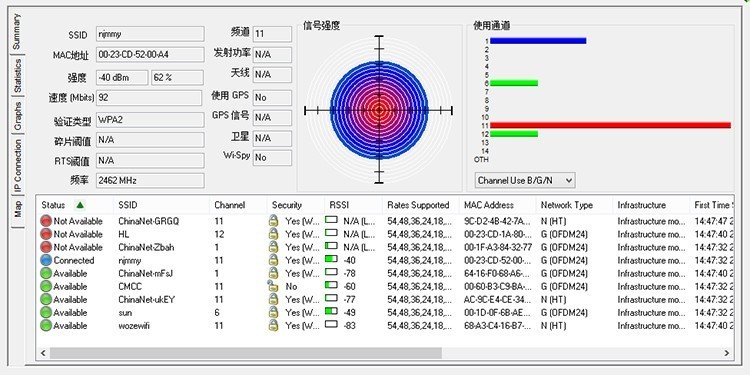Select the ChinaNet-ukEY SSID cell

point(147,300)
